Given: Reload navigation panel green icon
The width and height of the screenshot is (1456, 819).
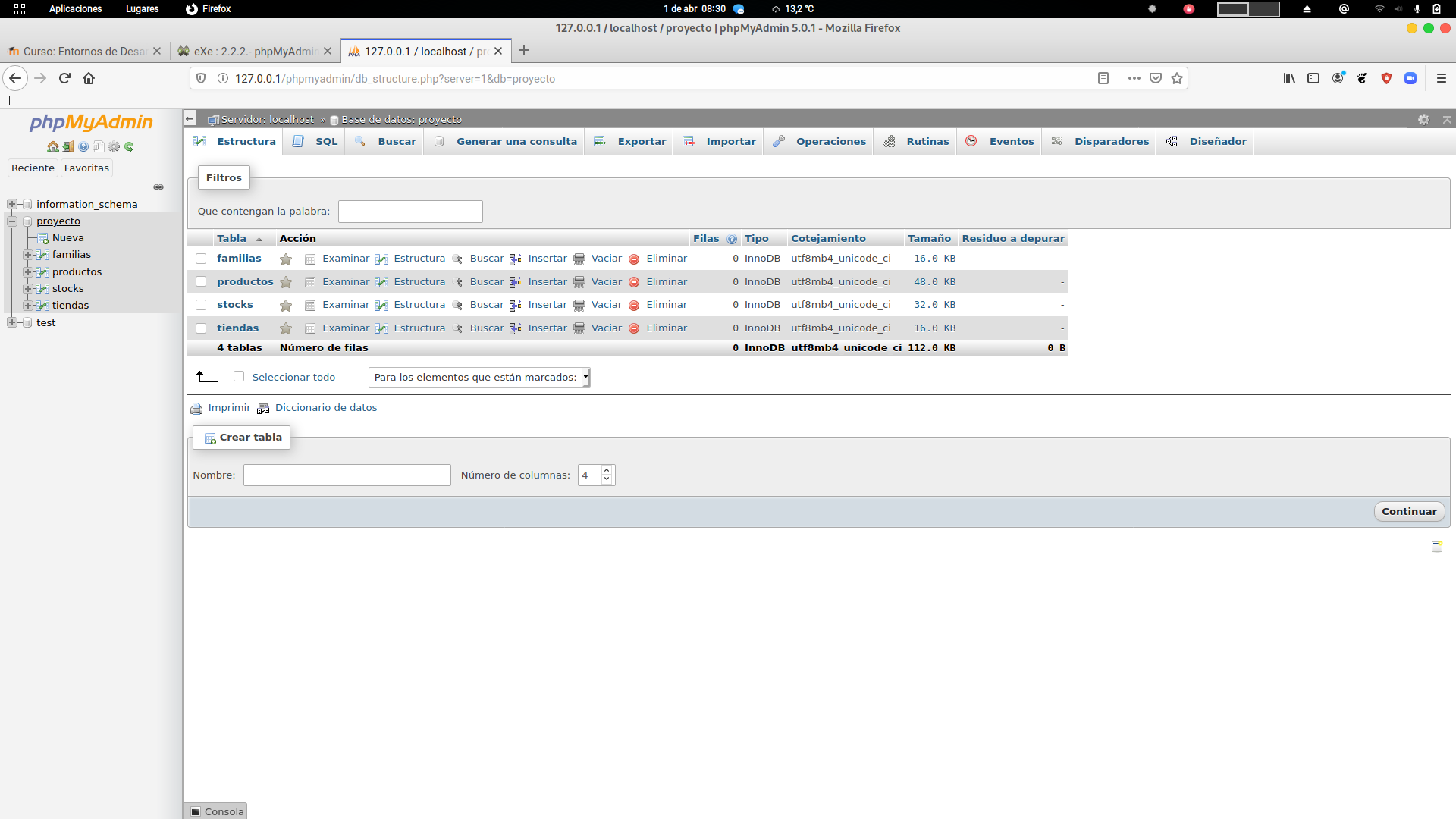Looking at the screenshot, I should [x=129, y=147].
